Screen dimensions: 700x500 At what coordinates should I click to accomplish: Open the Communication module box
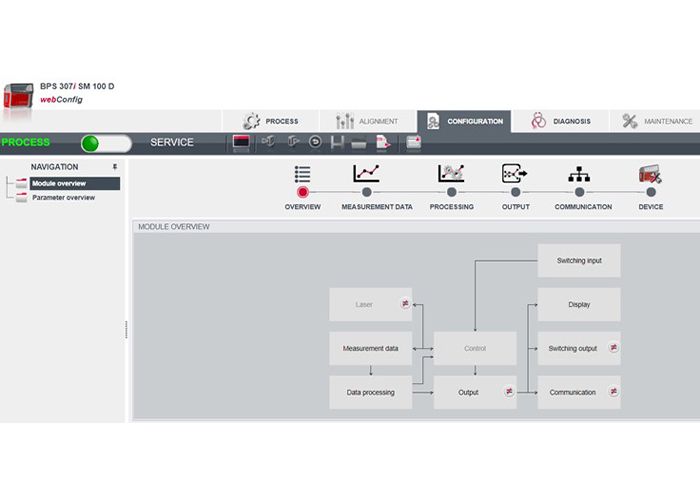(x=579, y=392)
